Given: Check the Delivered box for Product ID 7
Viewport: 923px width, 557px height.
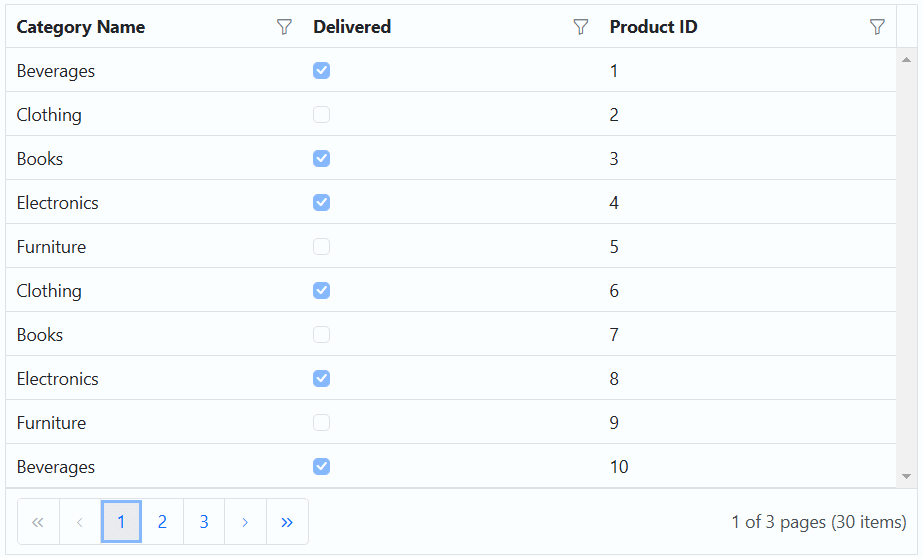Looking at the screenshot, I should 321,335.
